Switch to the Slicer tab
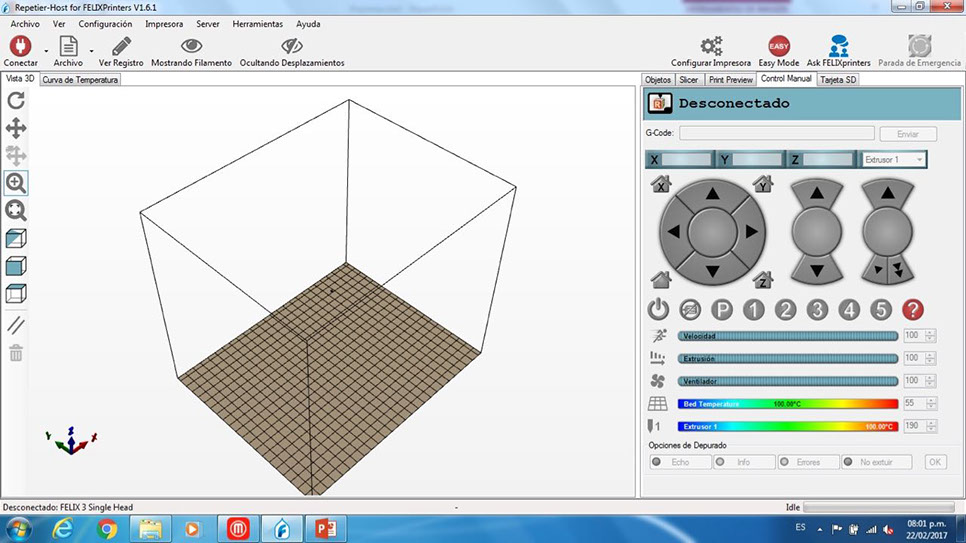This screenshot has width=966, height=543. pos(689,80)
